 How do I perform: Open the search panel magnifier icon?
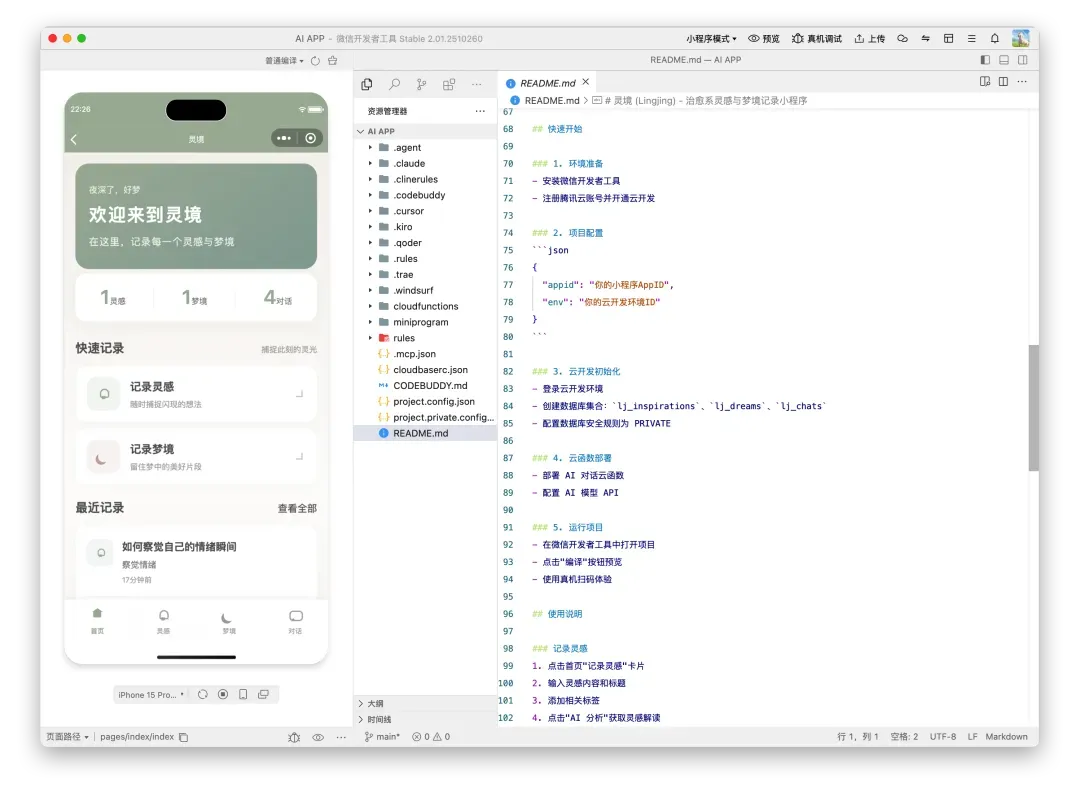[395, 84]
